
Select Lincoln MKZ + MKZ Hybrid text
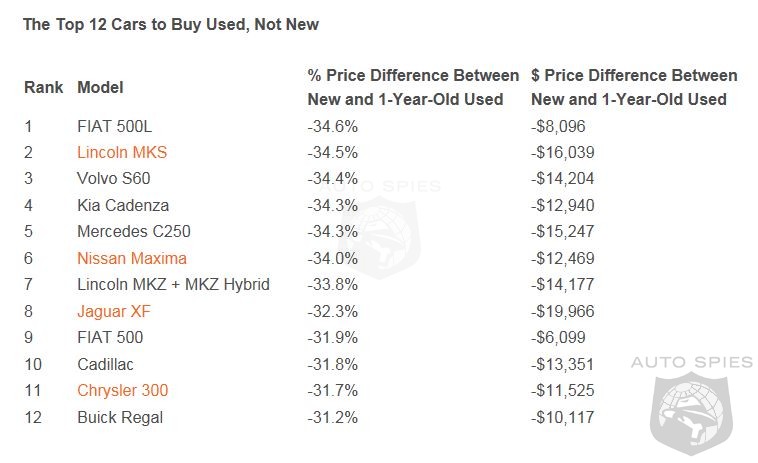[173, 285]
